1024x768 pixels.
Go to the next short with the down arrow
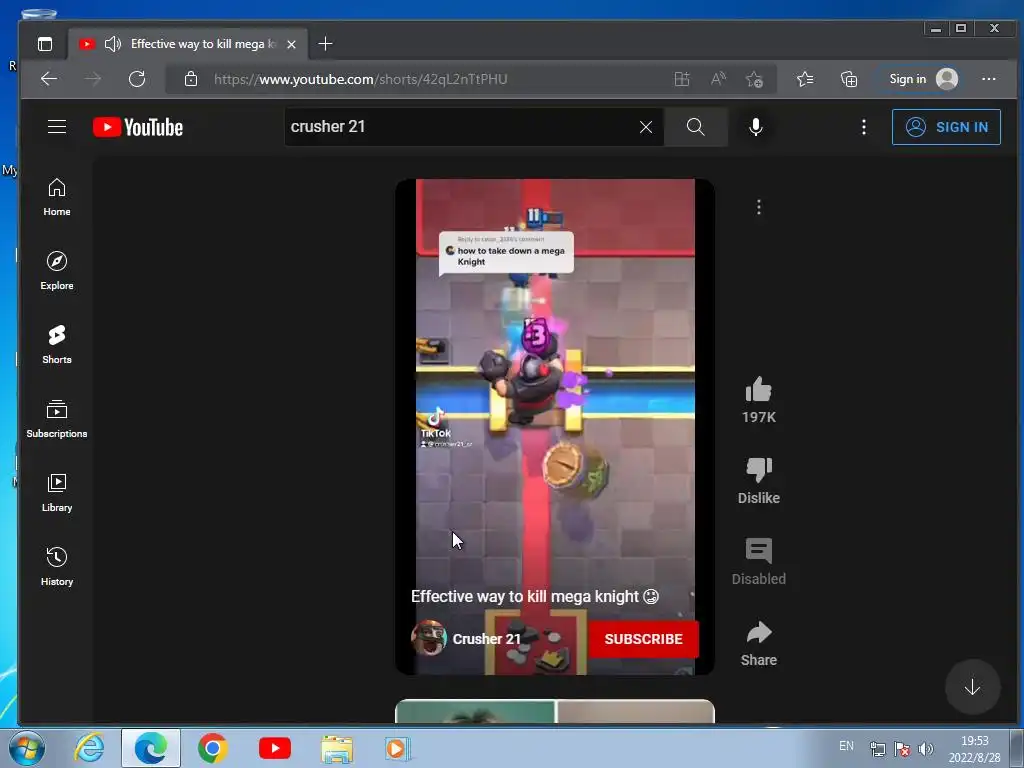(972, 687)
